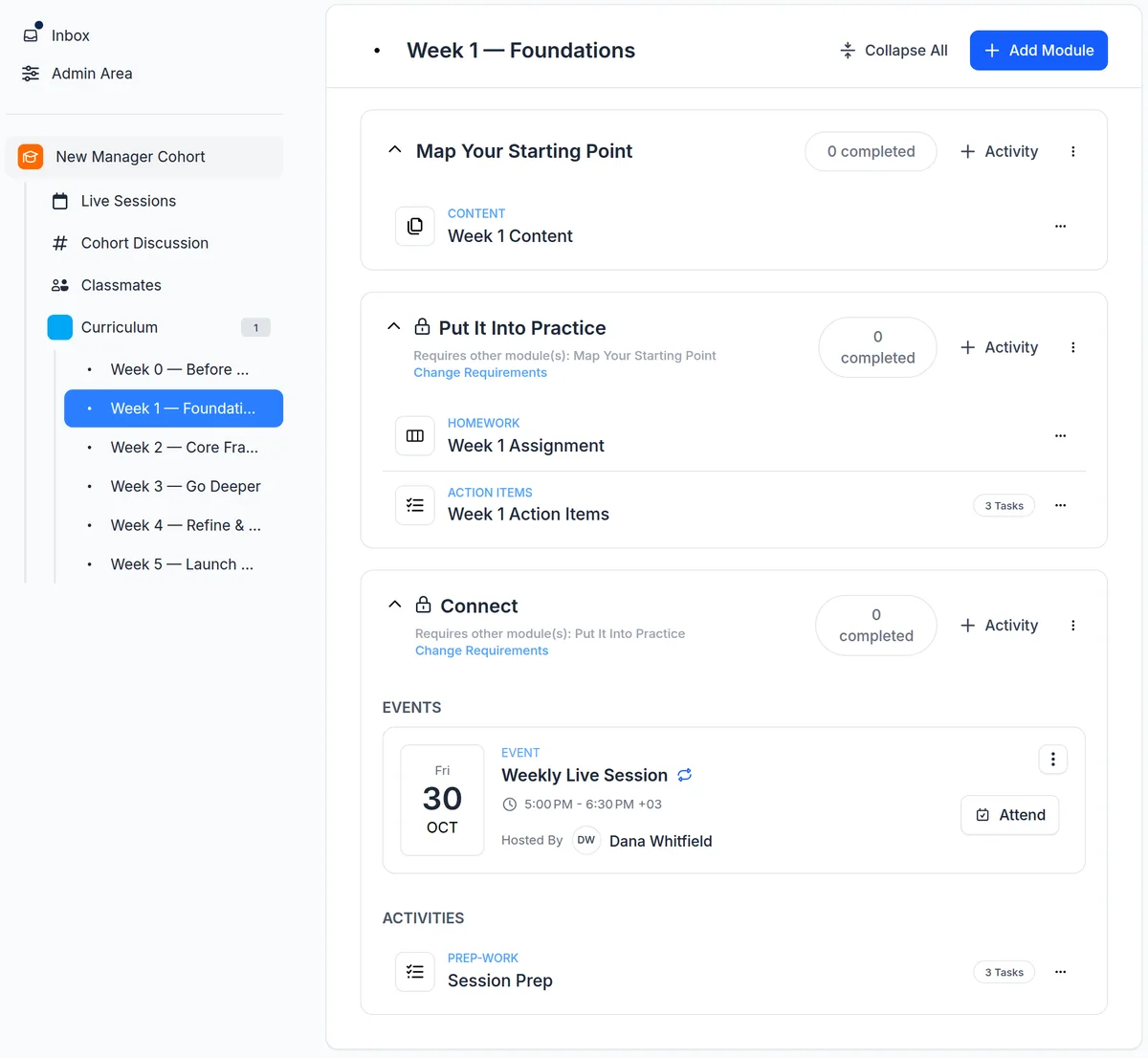Select Week 3 — Go Deeper
Screen dimensions: 1148x1058
point(174,486)
